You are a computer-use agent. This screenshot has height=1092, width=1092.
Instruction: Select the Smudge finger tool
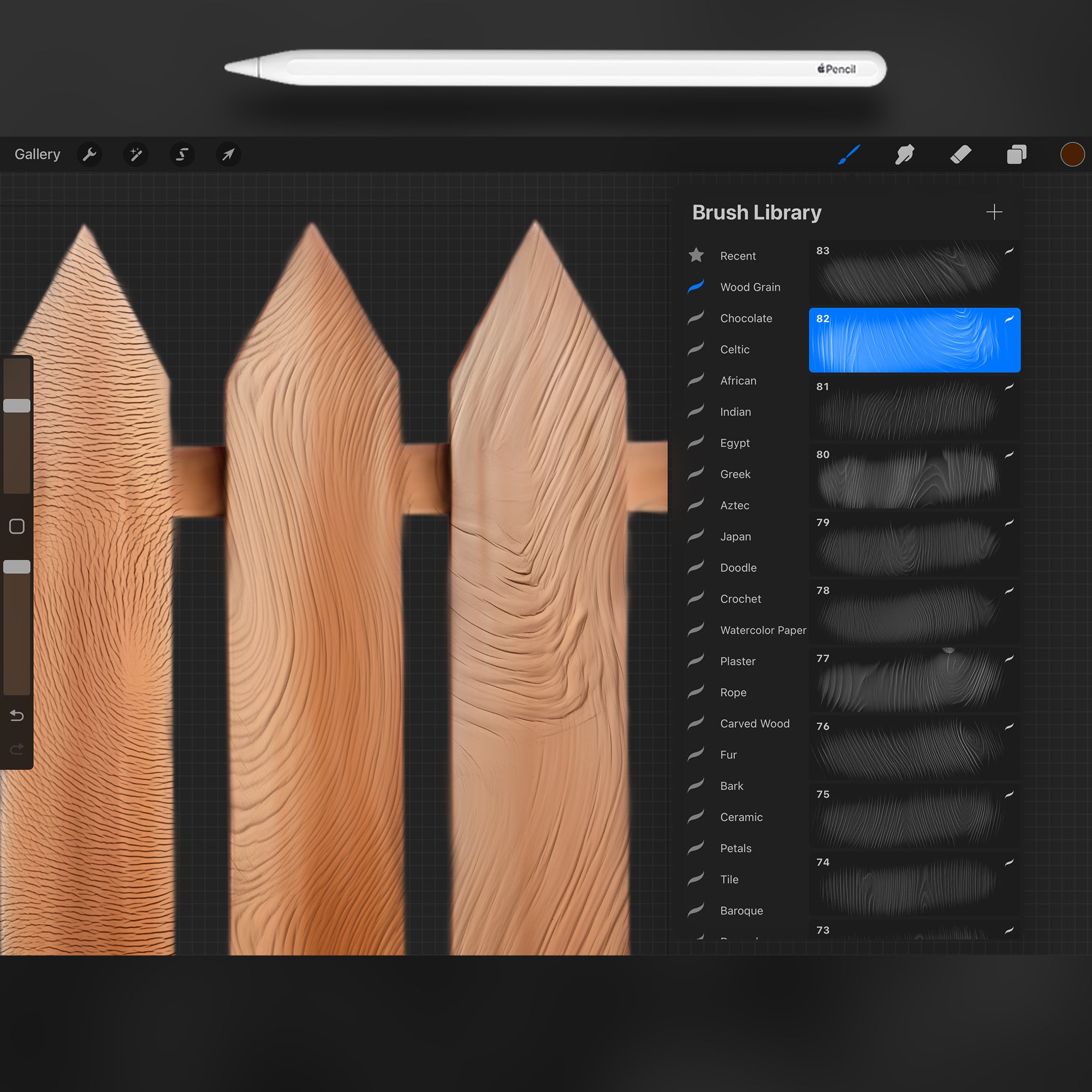(x=904, y=155)
